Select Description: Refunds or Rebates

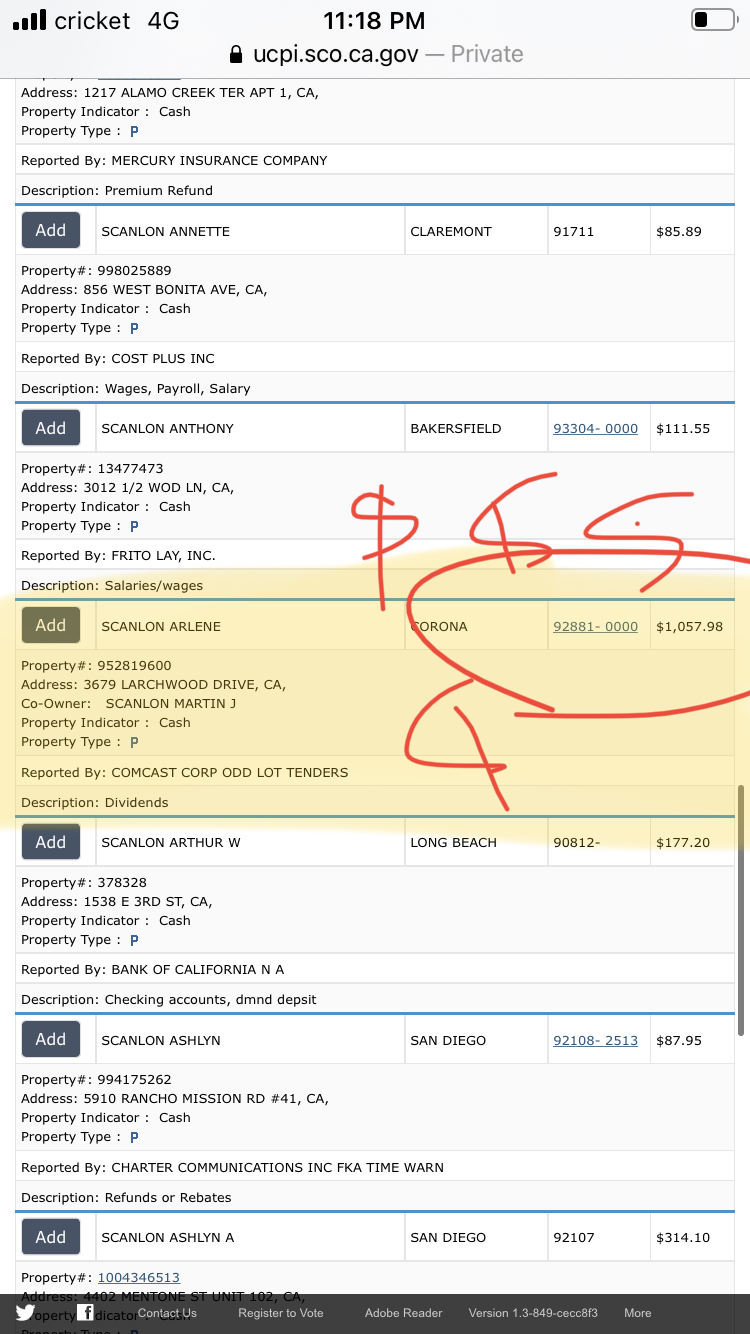tap(126, 1197)
